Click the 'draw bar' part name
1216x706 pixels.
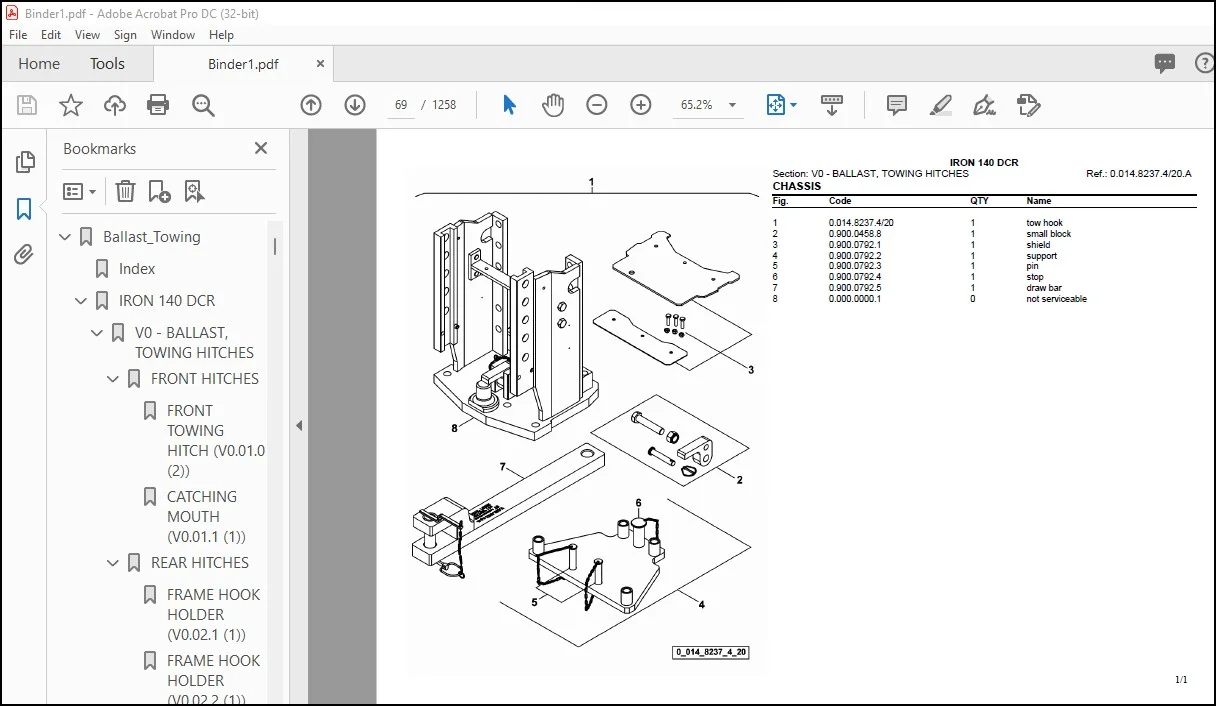coord(1044,288)
